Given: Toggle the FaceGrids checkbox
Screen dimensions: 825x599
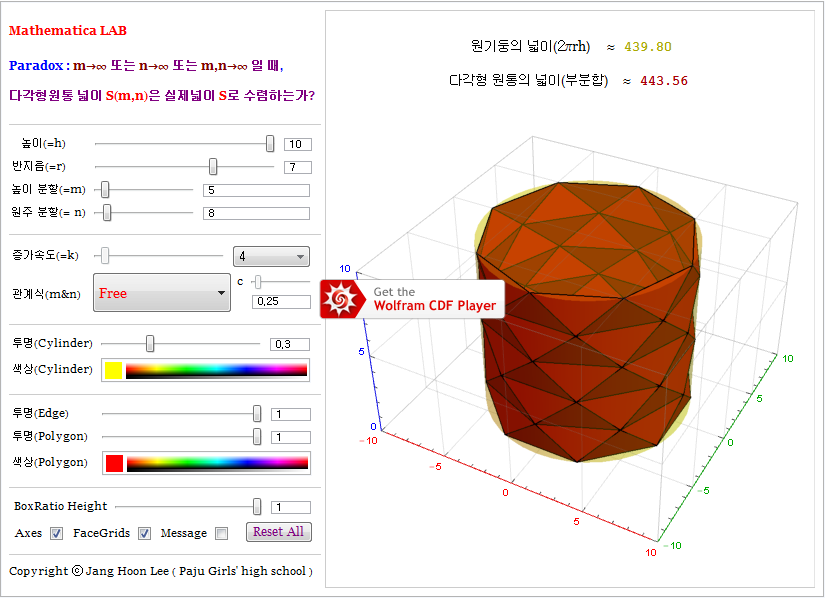Looking at the screenshot, I should coord(144,533).
